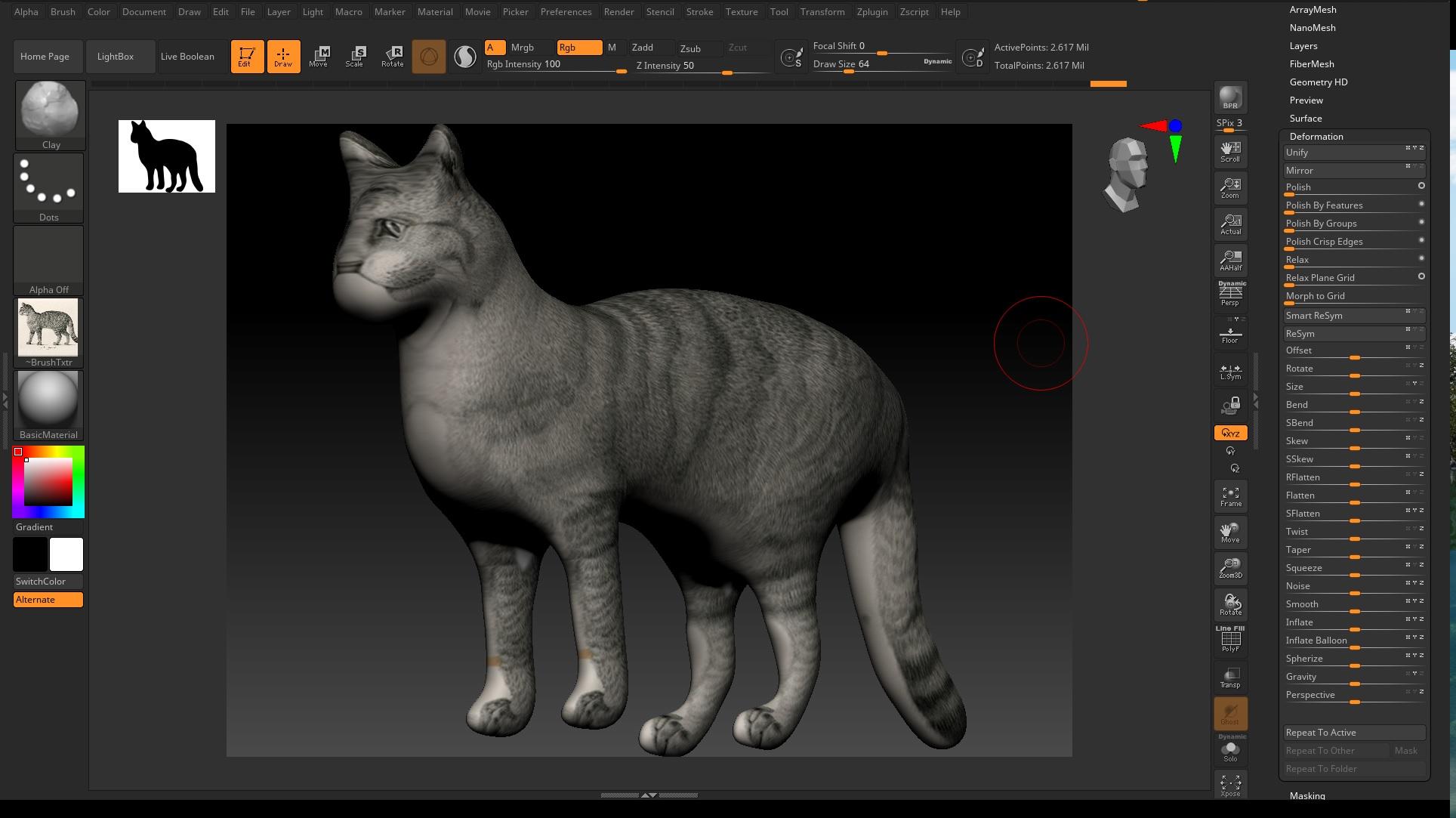The image size is (1456, 818).
Task: Click the Frame view icon
Action: (1230, 496)
